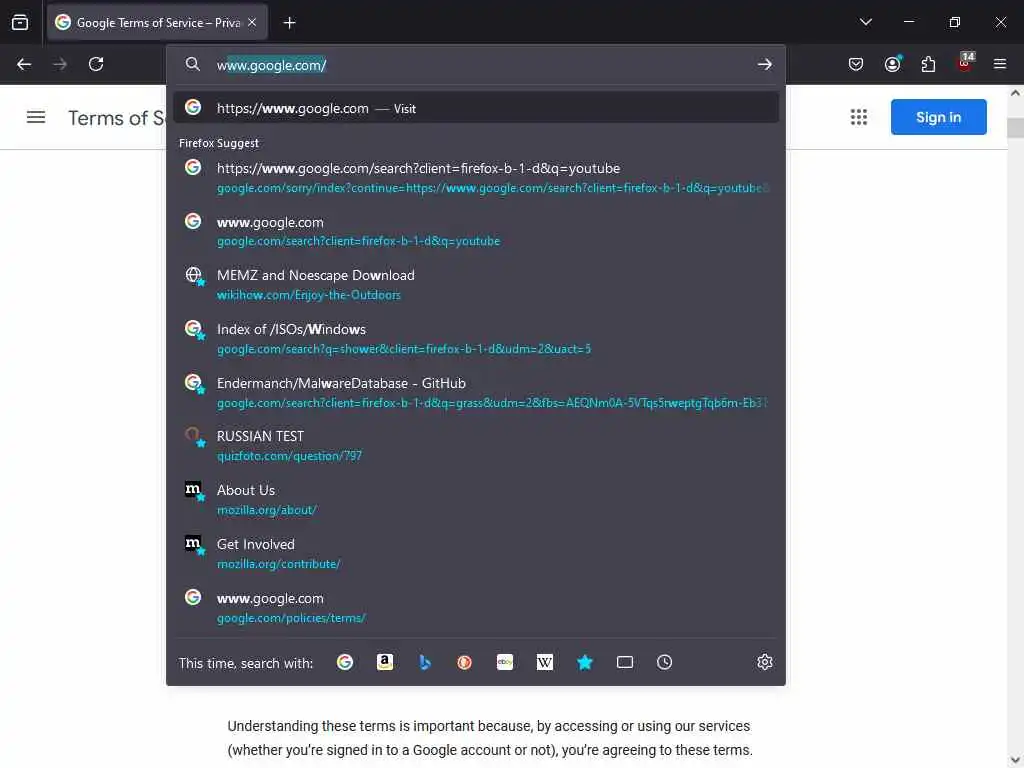Open the Firefox account icon

[x=892, y=64]
